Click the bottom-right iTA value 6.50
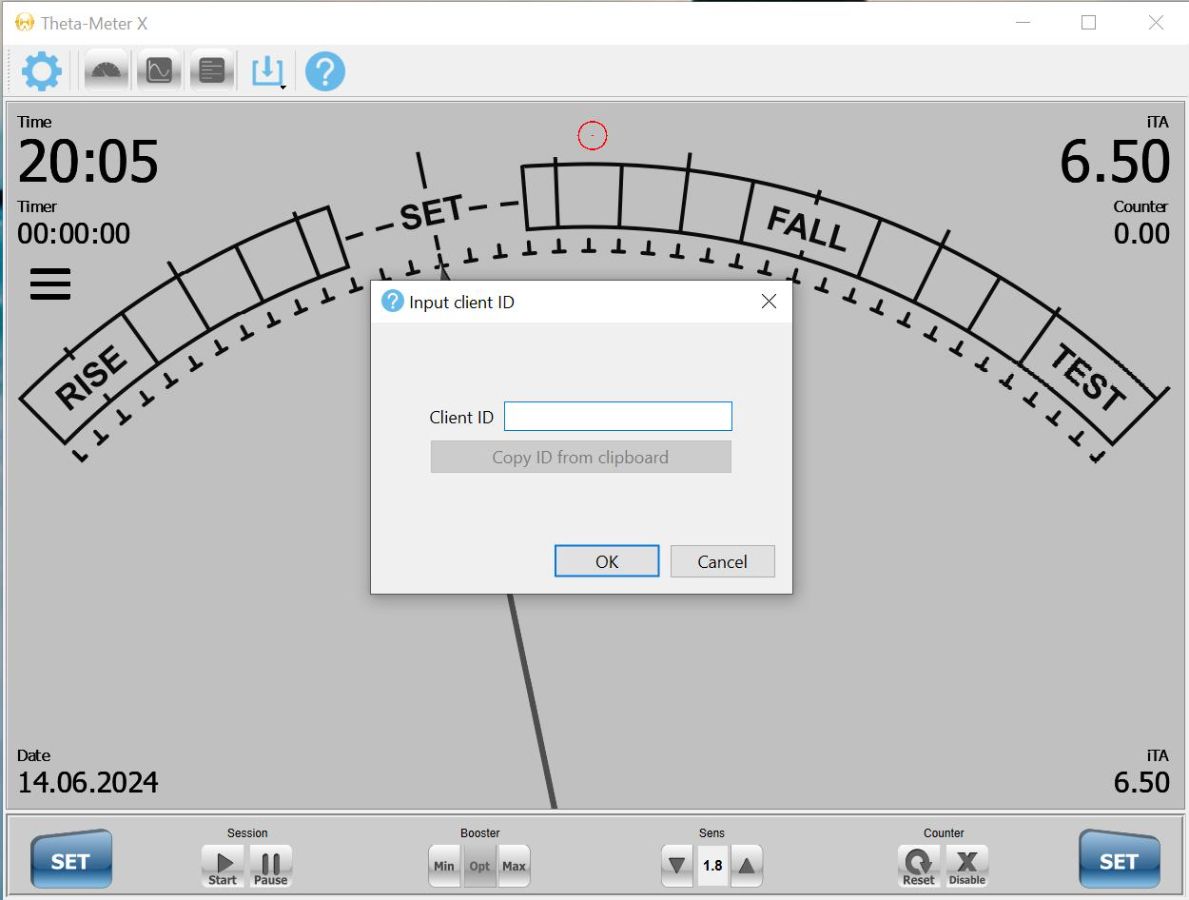Image resolution: width=1189 pixels, height=900 pixels. pyautogui.click(x=1141, y=782)
